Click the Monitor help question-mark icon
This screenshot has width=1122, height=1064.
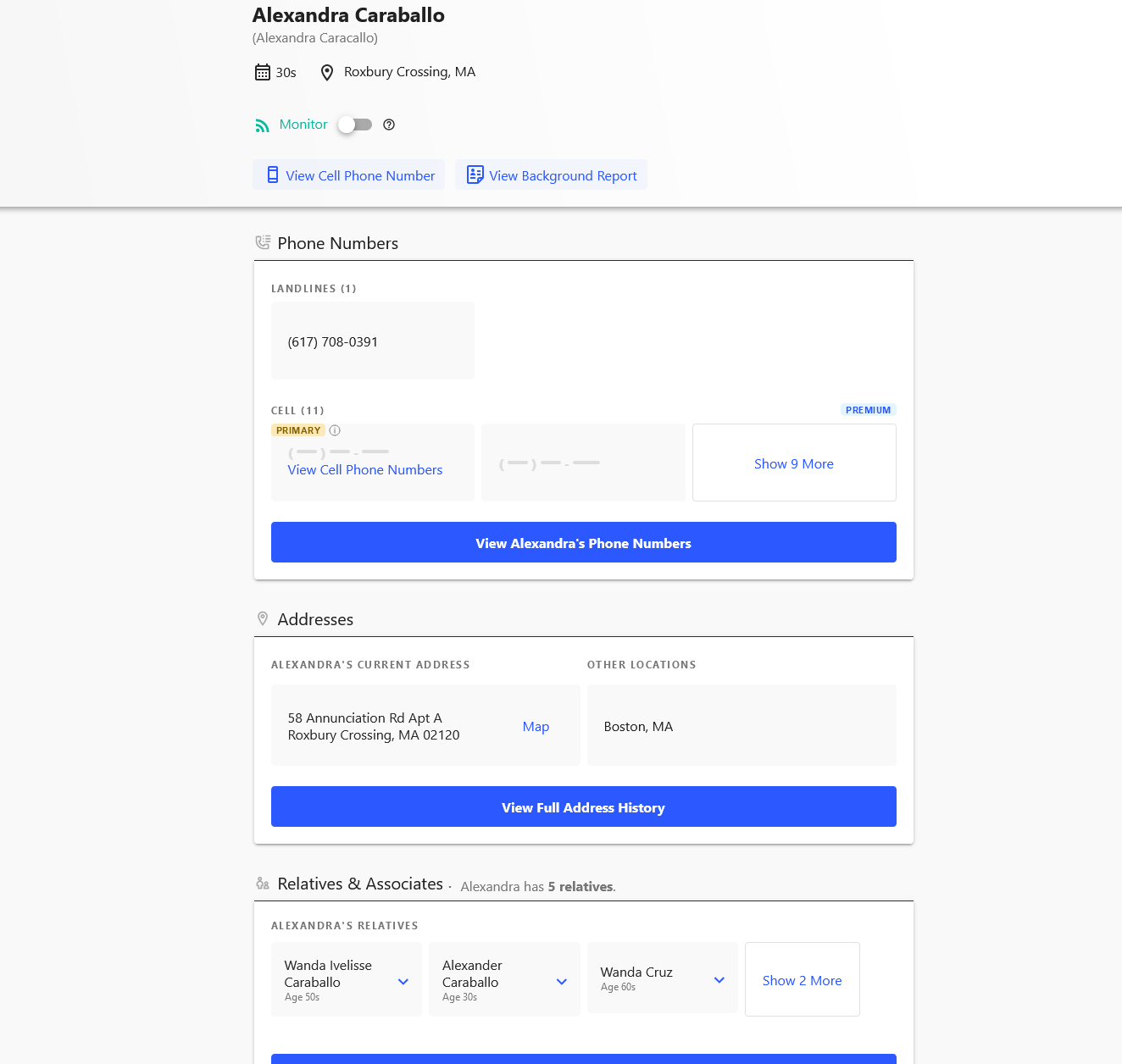389,125
